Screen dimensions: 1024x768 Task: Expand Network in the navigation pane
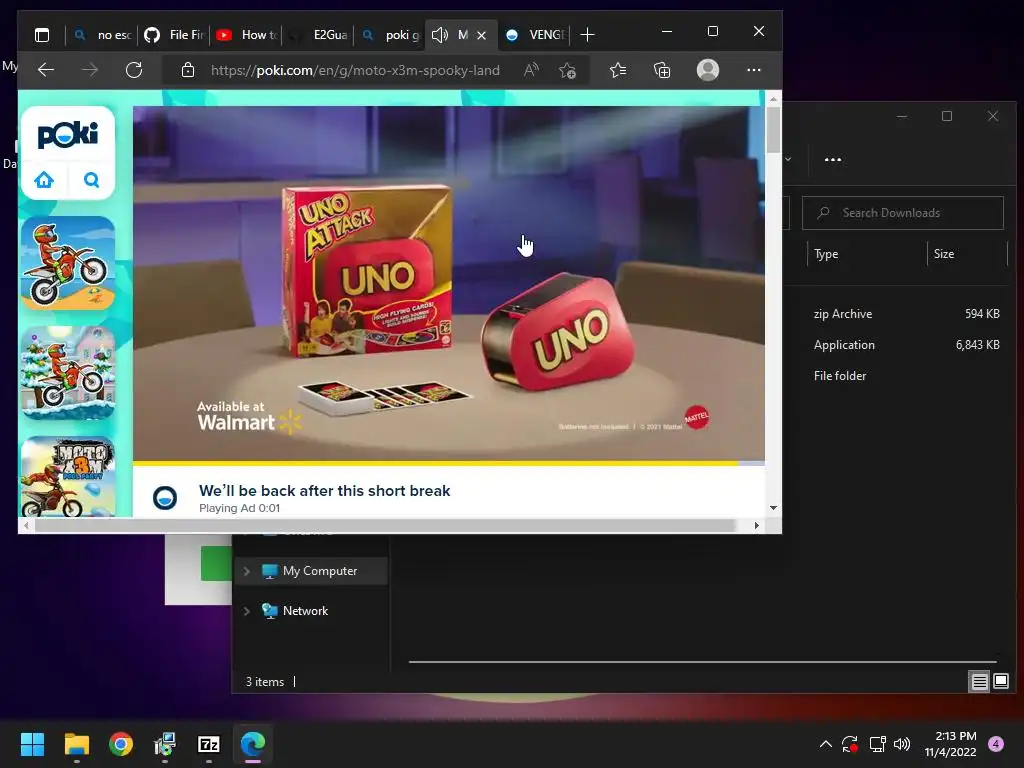pyautogui.click(x=247, y=611)
